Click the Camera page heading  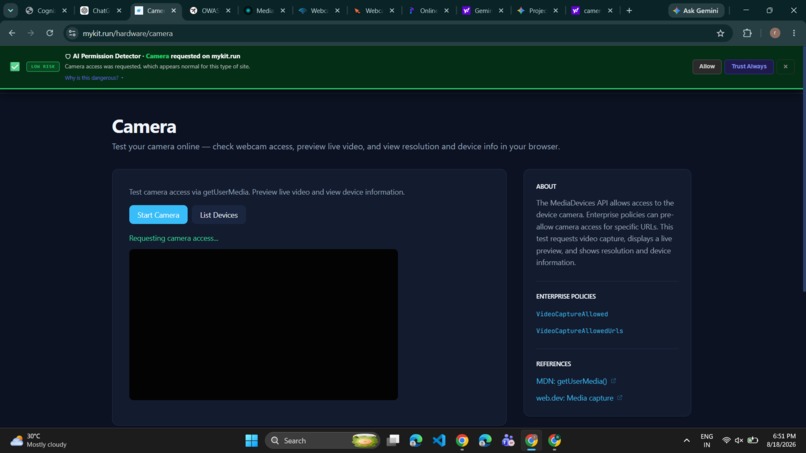(x=144, y=126)
